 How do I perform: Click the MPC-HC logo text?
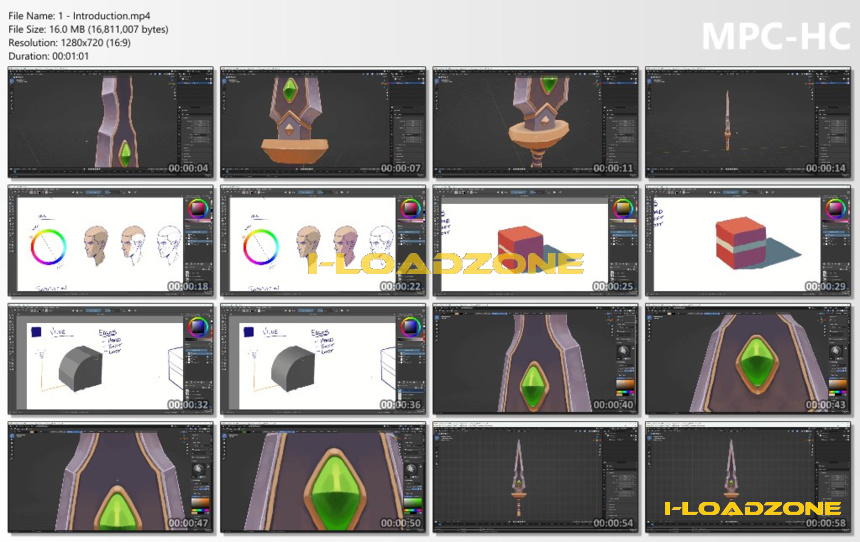(x=776, y=37)
